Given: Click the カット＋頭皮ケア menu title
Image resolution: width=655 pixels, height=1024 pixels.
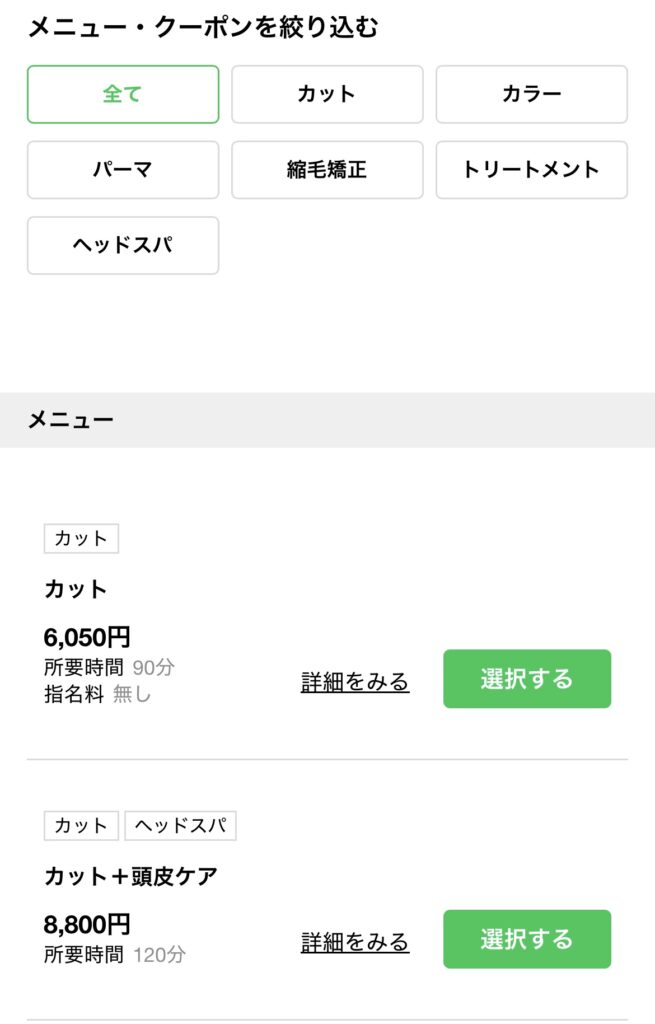Looking at the screenshot, I should click(x=131, y=877).
